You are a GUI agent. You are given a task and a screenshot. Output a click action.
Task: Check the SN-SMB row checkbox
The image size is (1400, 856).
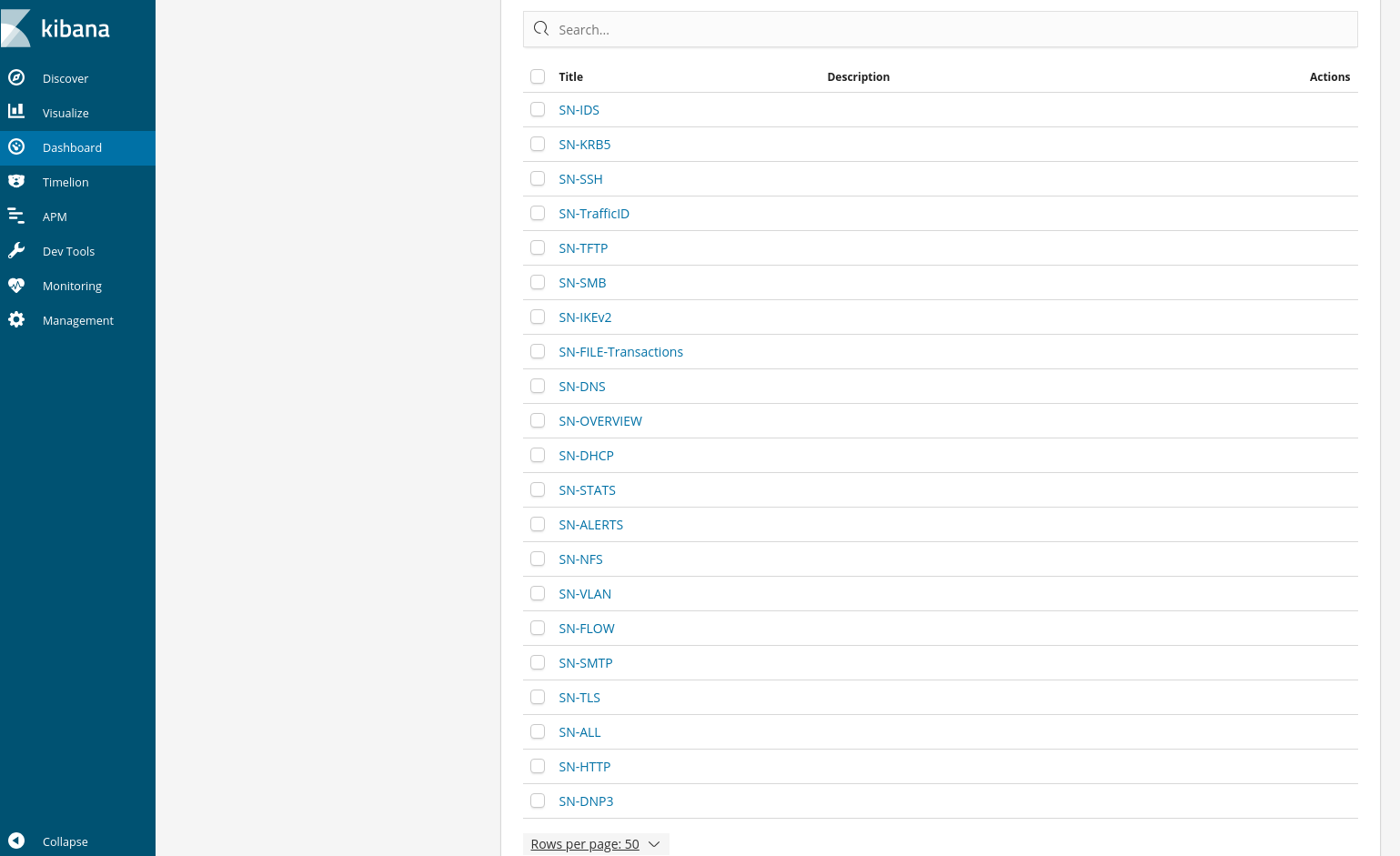tap(538, 282)
